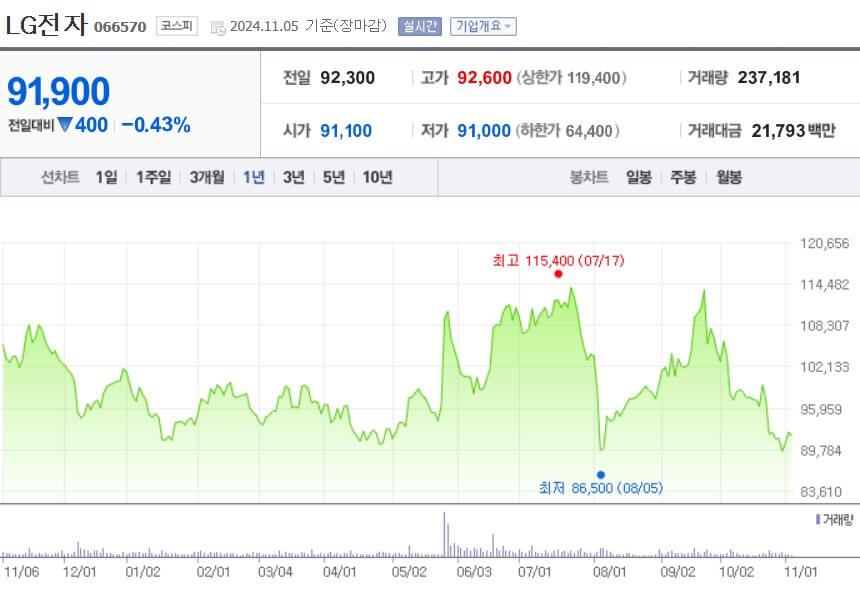Viewport: 860px width, 593px height.
Task: Click the y-axis label 120,656
Action: pos(824,243)
